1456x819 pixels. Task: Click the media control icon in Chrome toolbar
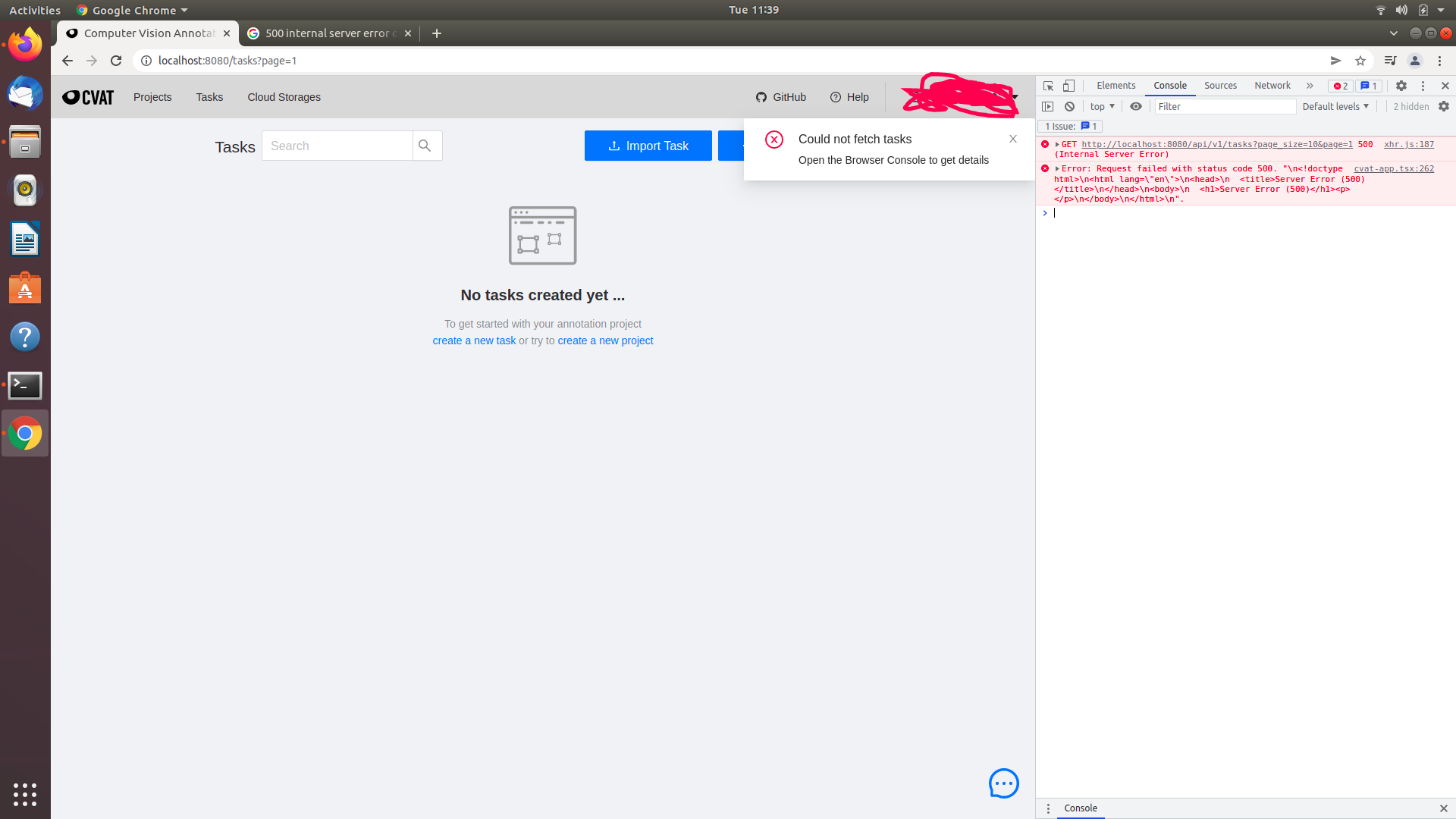(x=1390, y=61)
